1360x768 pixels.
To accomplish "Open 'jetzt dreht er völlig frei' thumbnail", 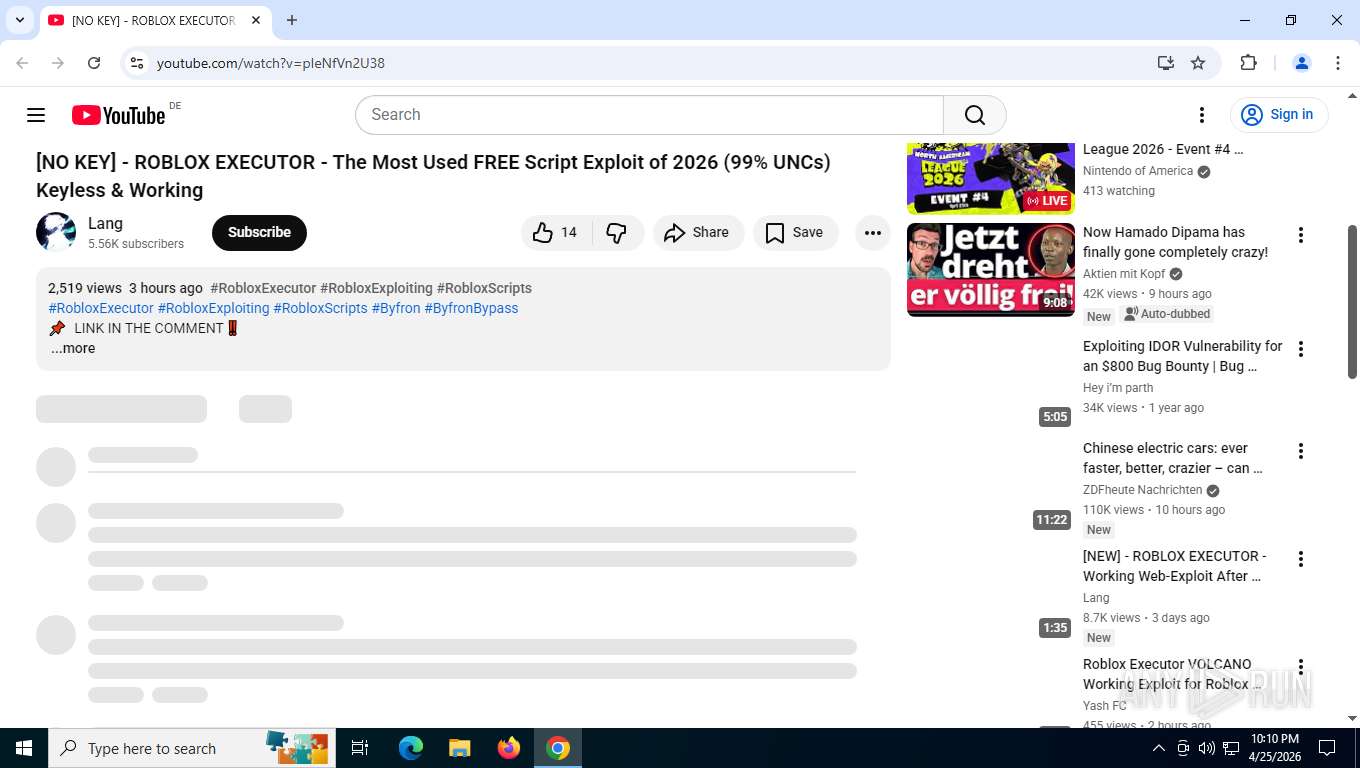I will 991,269.
